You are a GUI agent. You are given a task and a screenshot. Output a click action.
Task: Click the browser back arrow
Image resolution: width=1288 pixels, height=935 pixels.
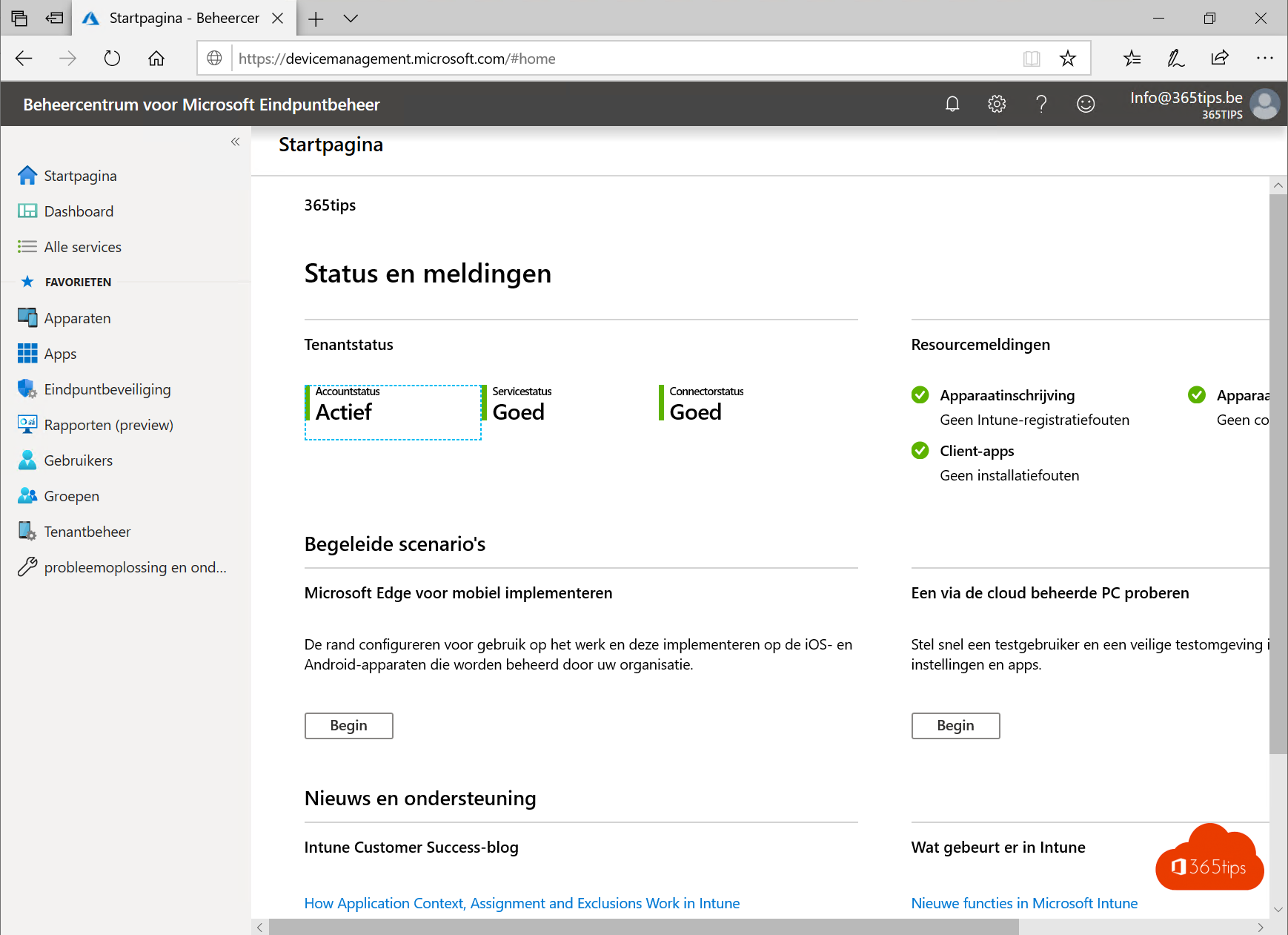pos(24,59)
